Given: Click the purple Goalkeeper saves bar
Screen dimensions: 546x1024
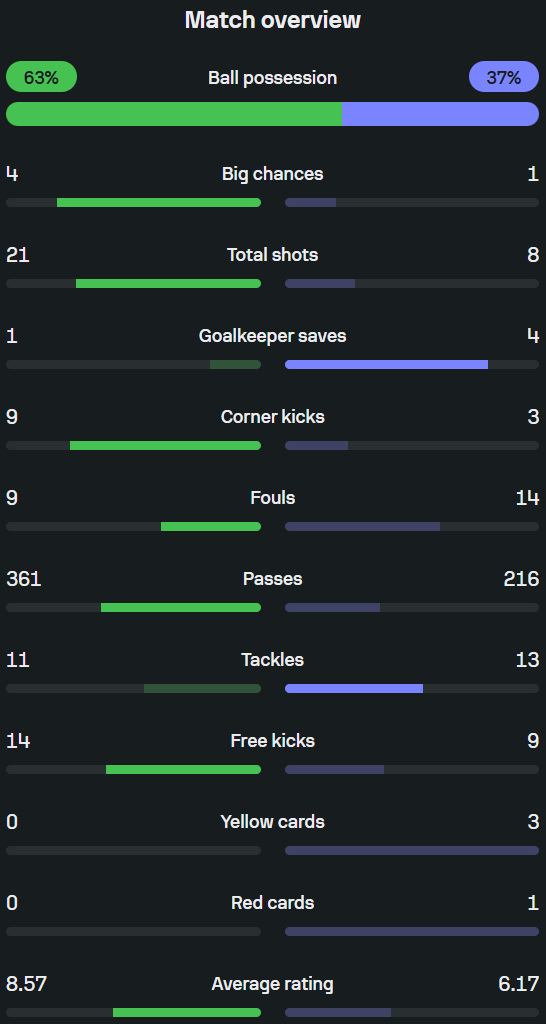Looking at the screenshot, I should tap(387, 364).
